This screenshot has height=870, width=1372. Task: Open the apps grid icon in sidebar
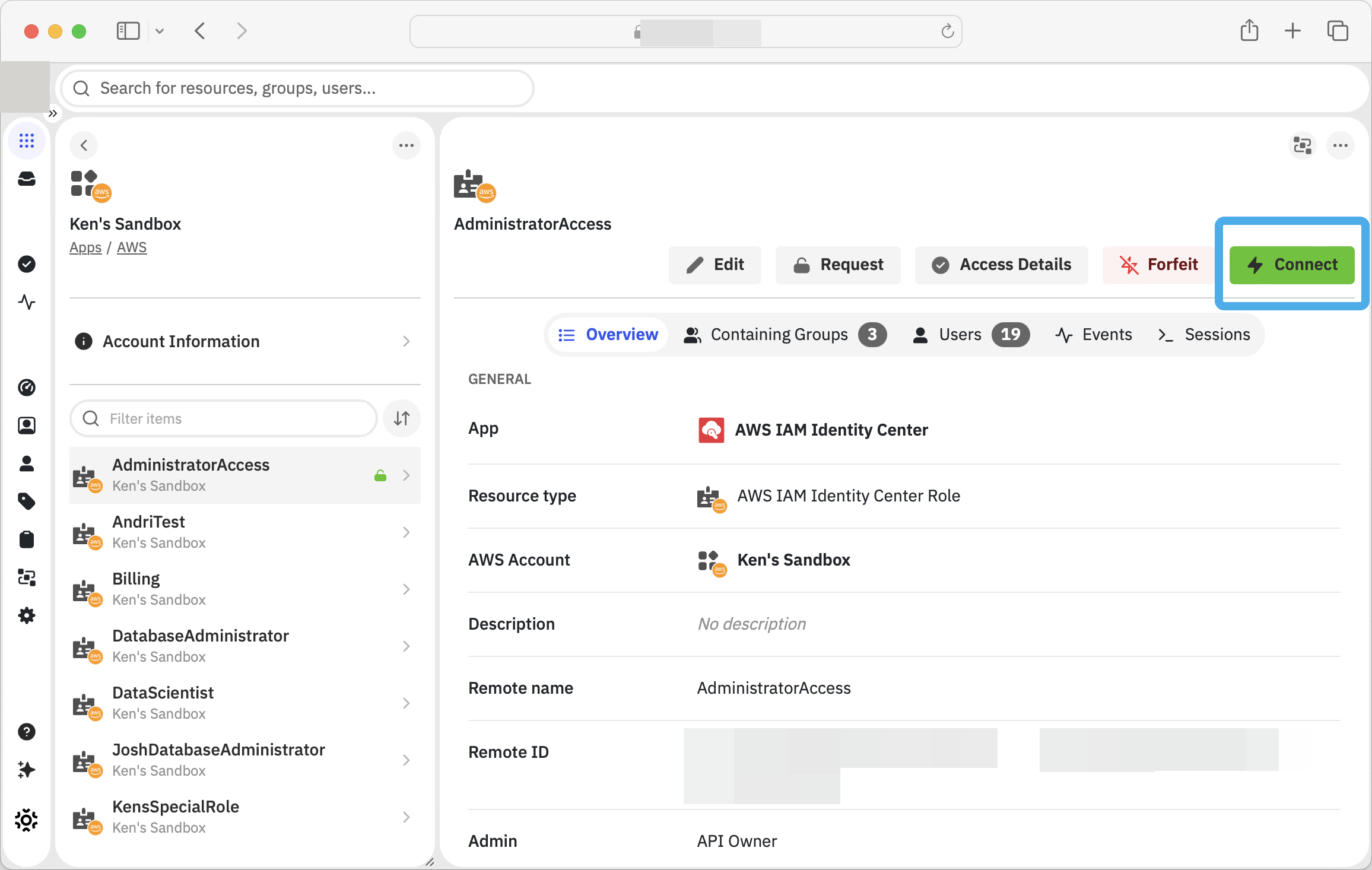(x=27, y=141)
